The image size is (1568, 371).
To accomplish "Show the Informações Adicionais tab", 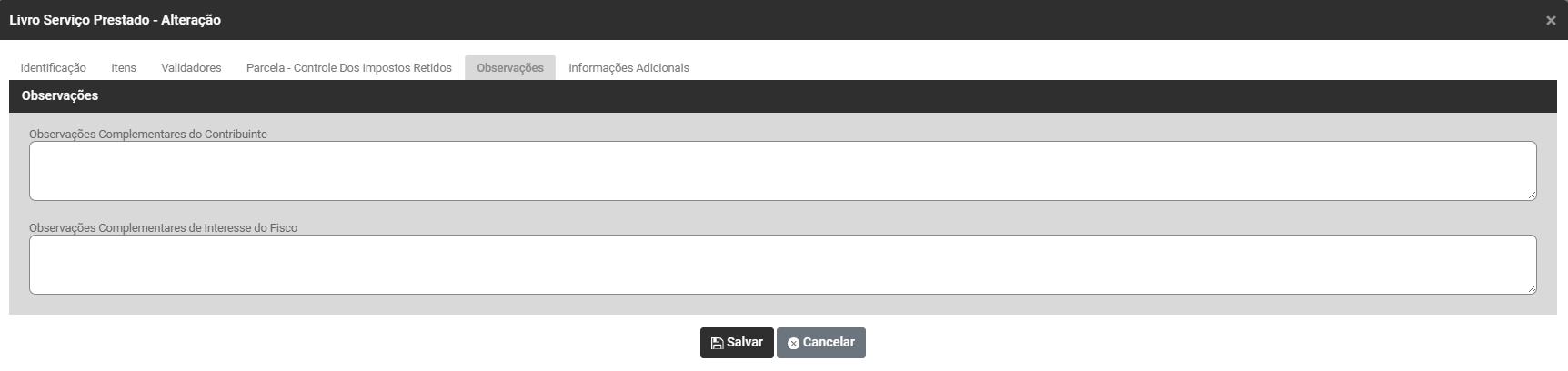I will [x=628, y=68].
